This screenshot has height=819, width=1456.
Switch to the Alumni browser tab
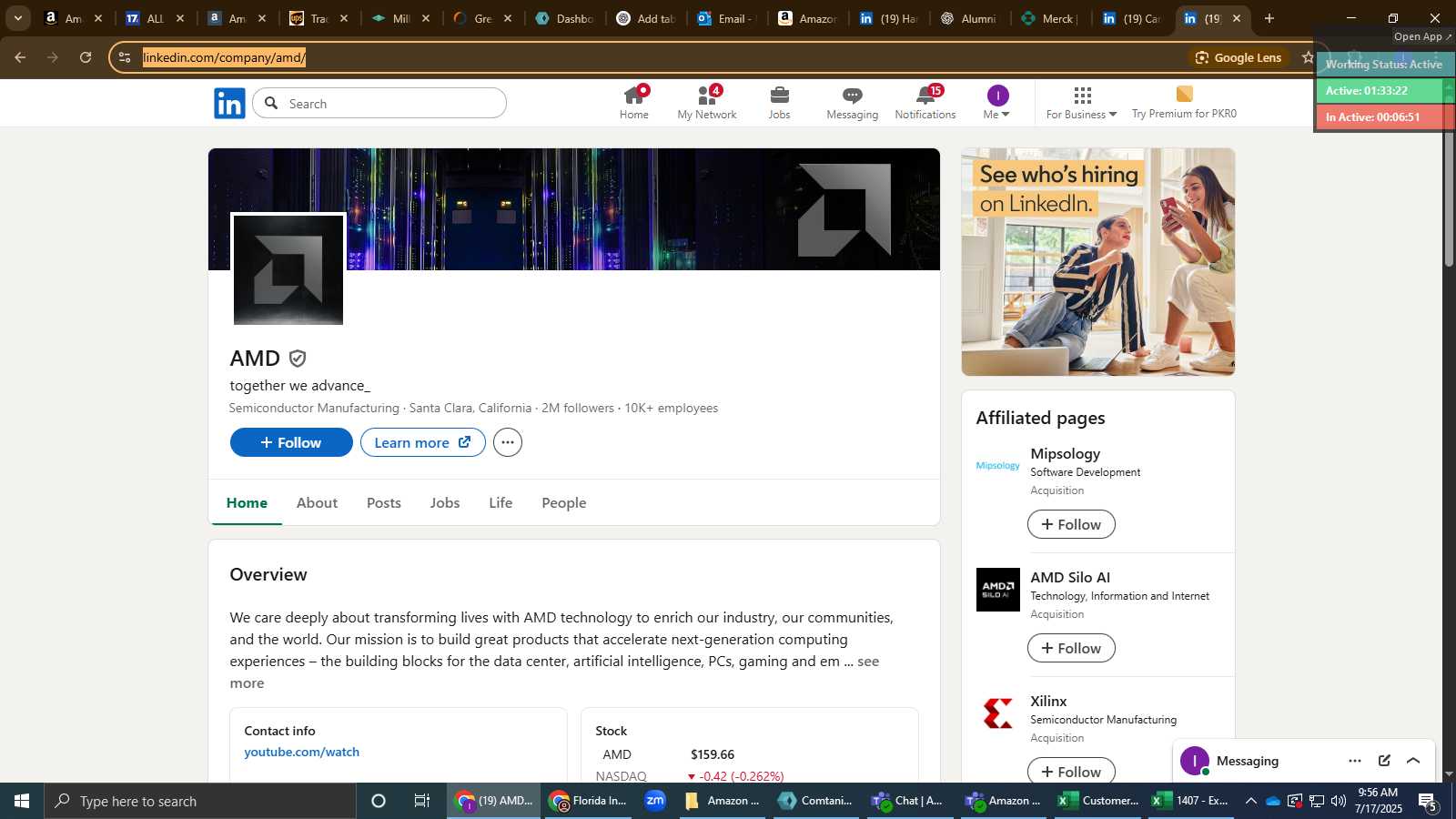coord(969,18)
